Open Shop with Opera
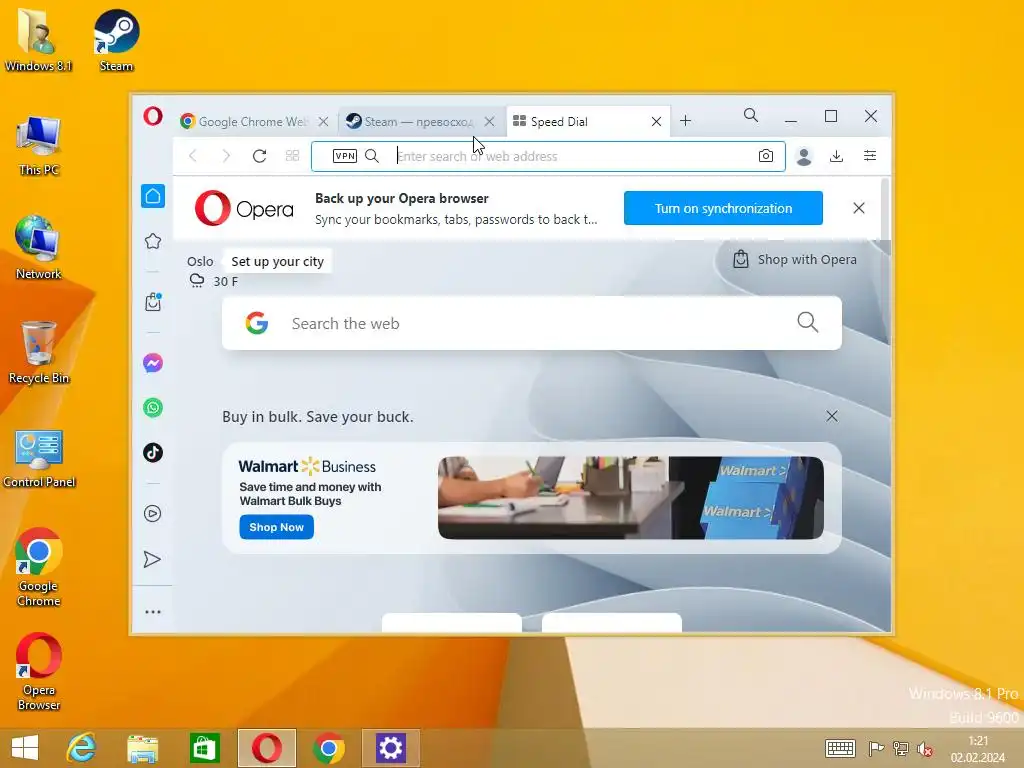 click(795, 259)
